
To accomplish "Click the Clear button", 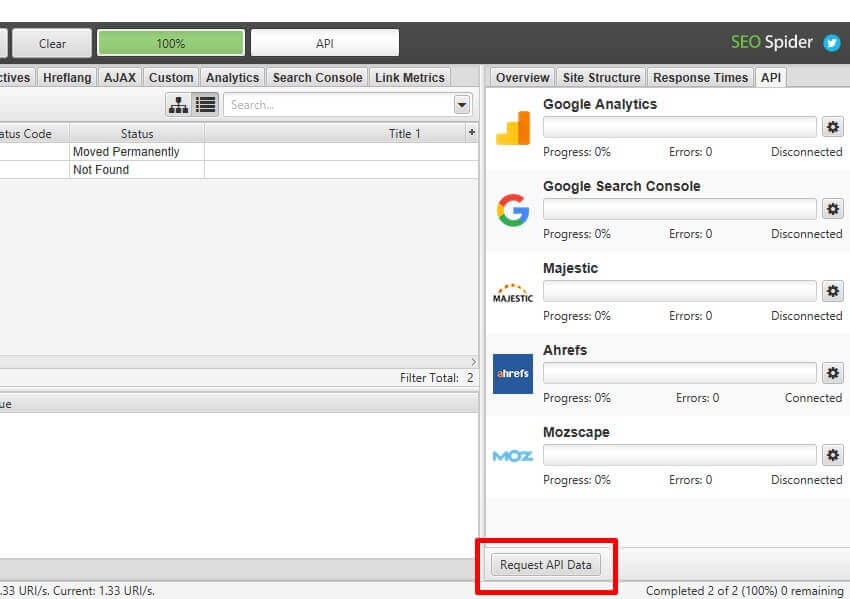I will (x=52, y=43).
